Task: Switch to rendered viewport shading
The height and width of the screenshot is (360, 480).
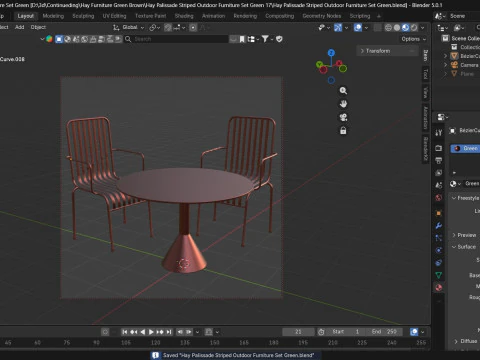Action: coord(414,28)
